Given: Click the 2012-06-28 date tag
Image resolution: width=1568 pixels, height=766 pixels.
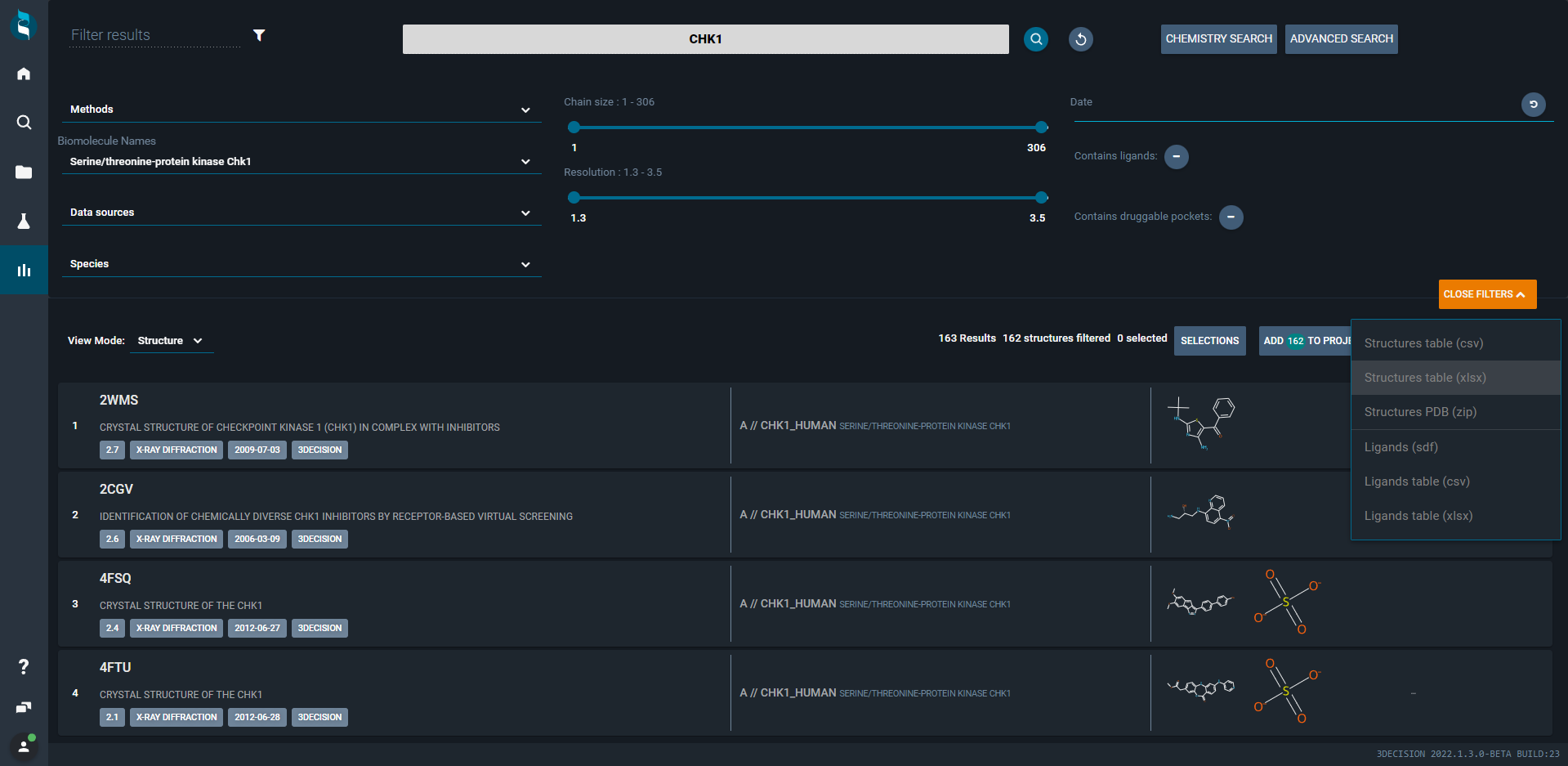Looking at the screenshot, I should tap(257, 718).
